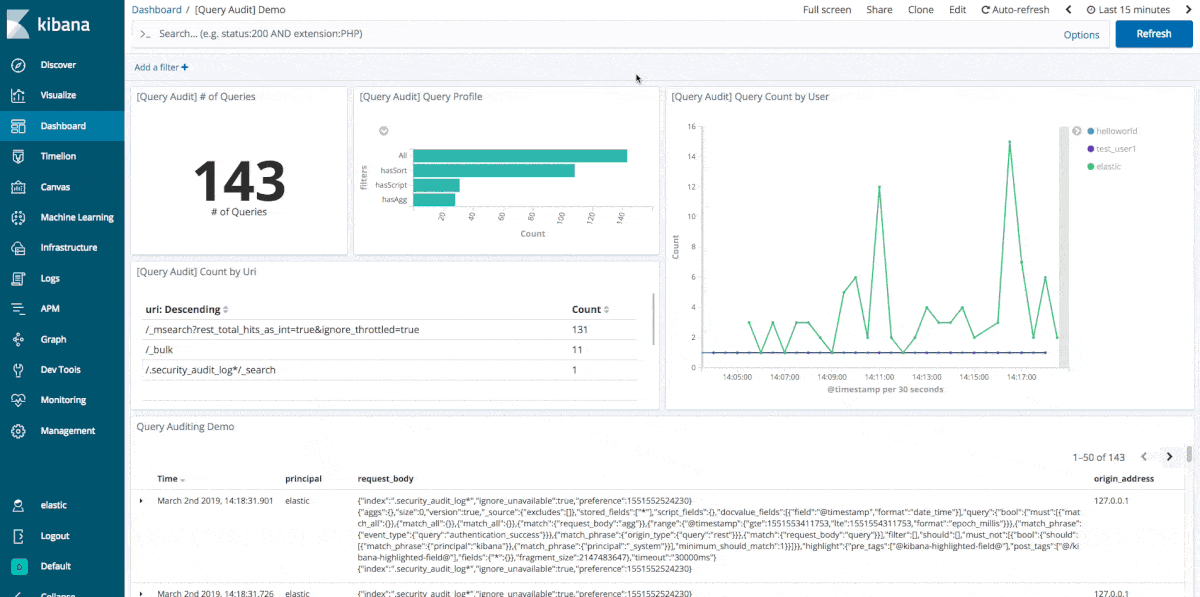Step time range backward with left arrow

pos(1068,10)
